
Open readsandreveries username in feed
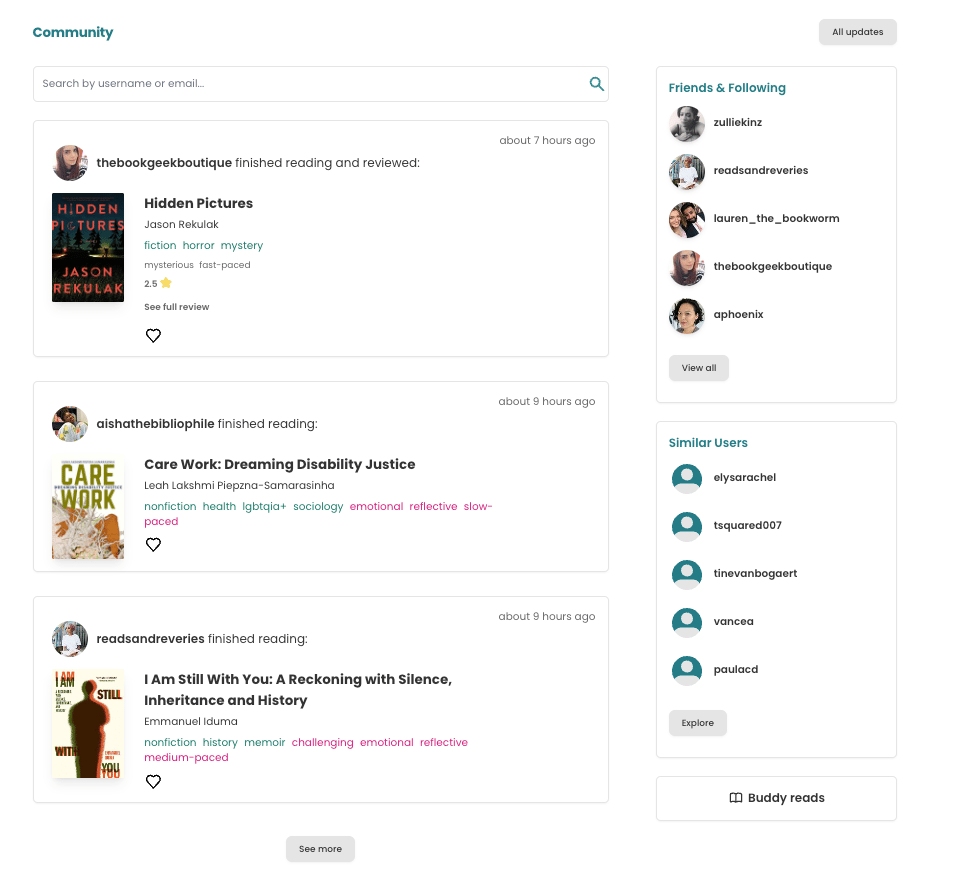(150, 638)
